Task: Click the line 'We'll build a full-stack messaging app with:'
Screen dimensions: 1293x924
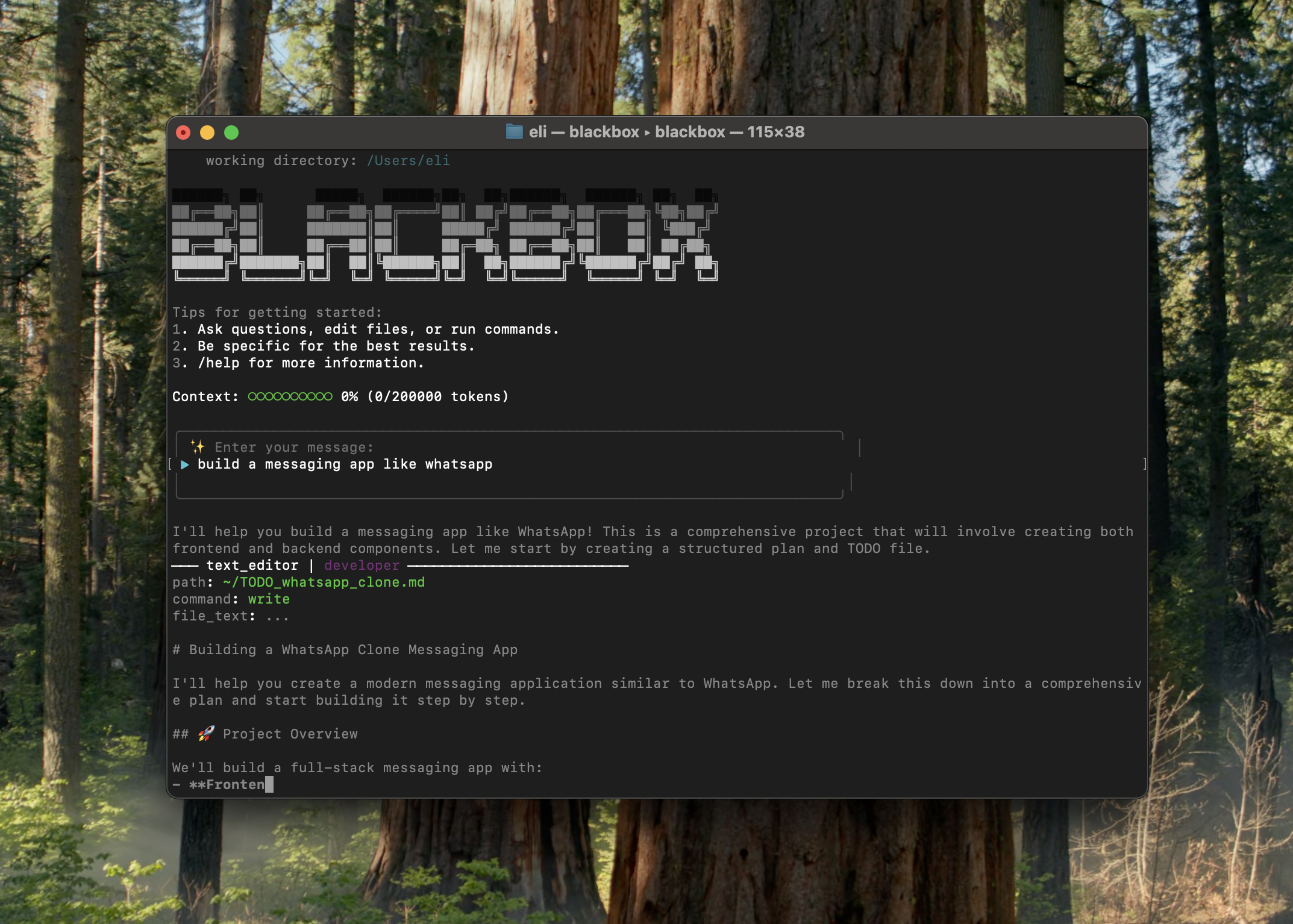Action: pyautogui.click(x=357, y=768)
